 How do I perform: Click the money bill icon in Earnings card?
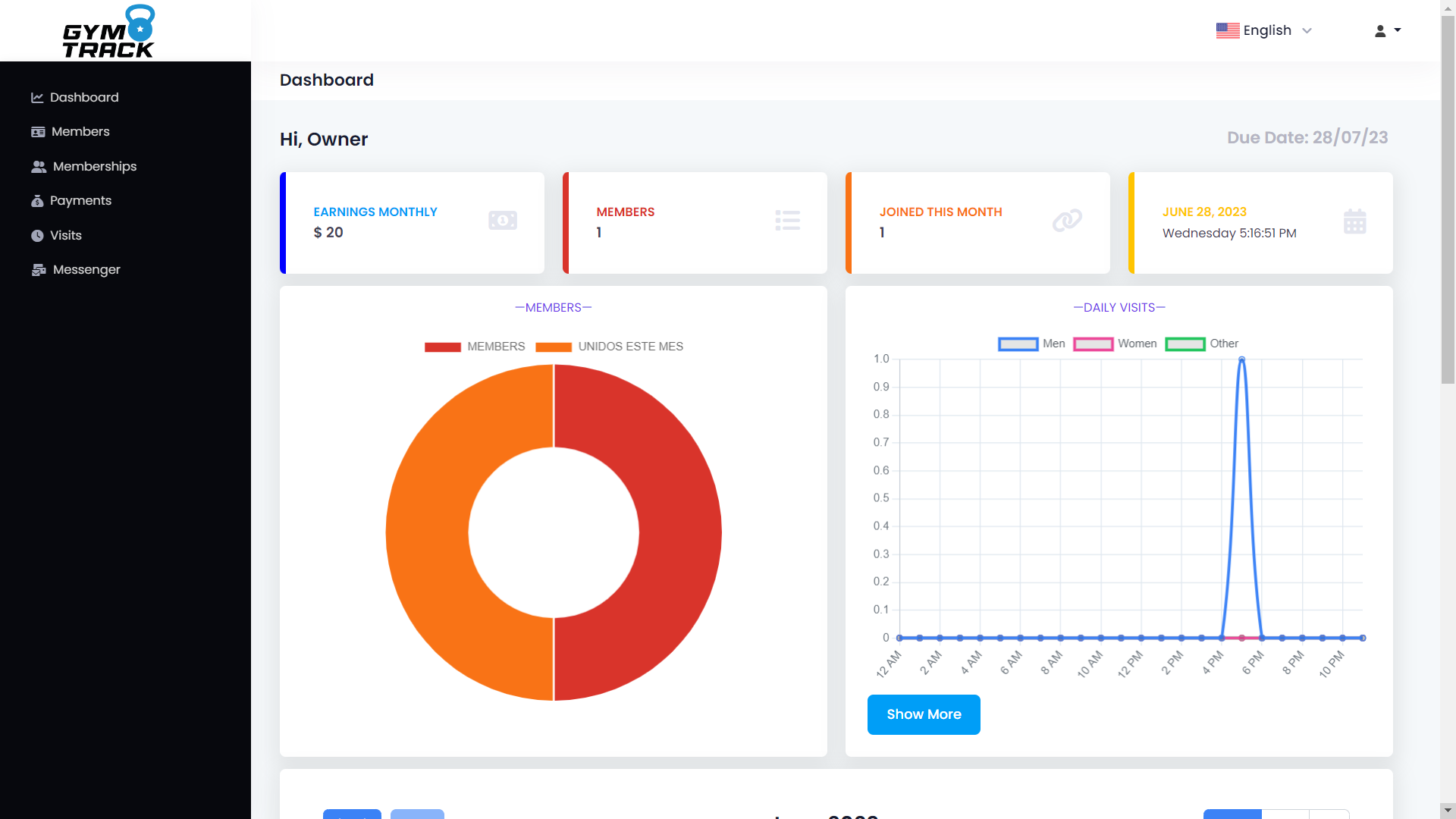(503, 221)
